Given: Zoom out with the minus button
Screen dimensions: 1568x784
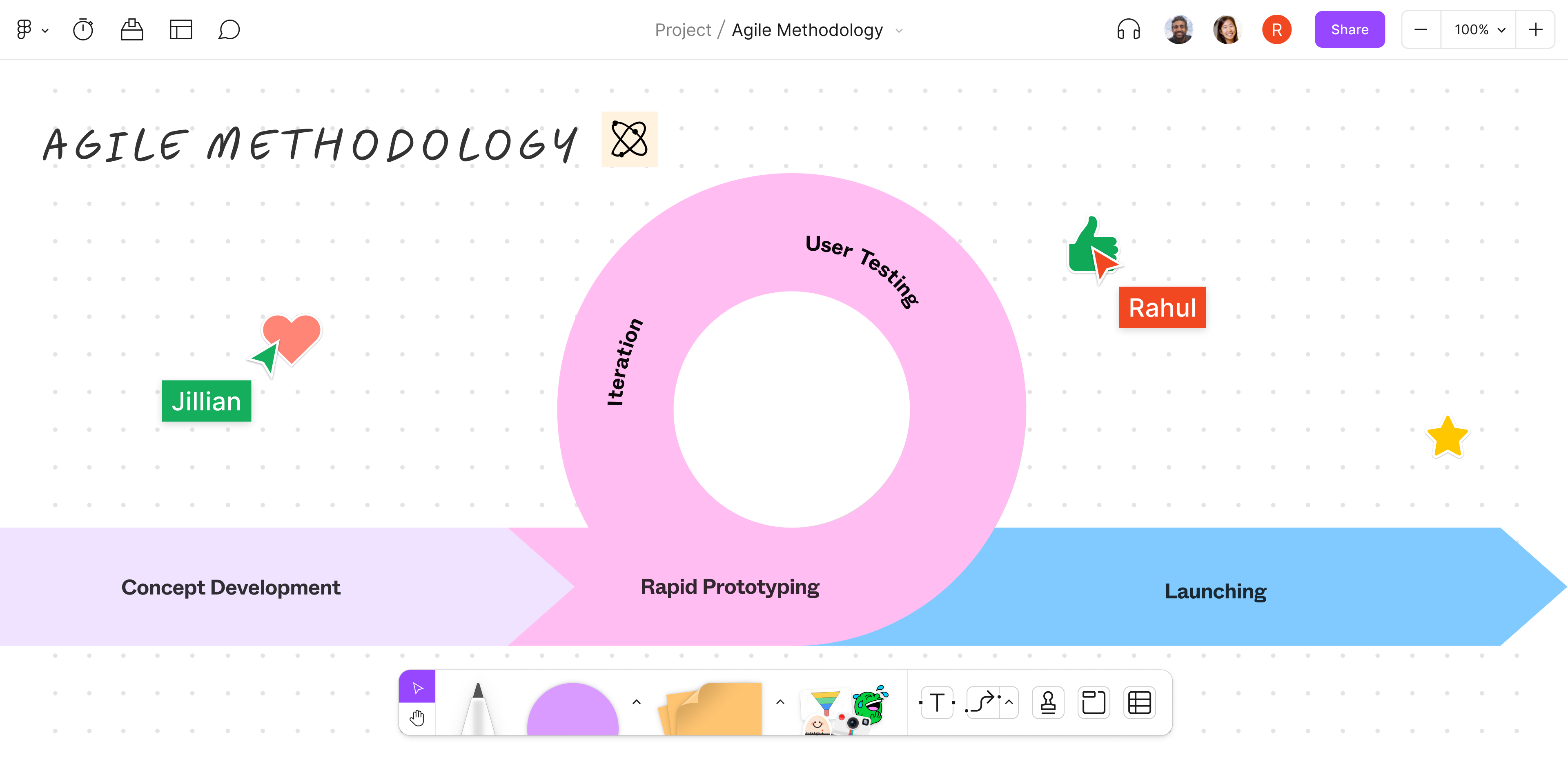Looking at the screenshot, I should pos(1421,29).
